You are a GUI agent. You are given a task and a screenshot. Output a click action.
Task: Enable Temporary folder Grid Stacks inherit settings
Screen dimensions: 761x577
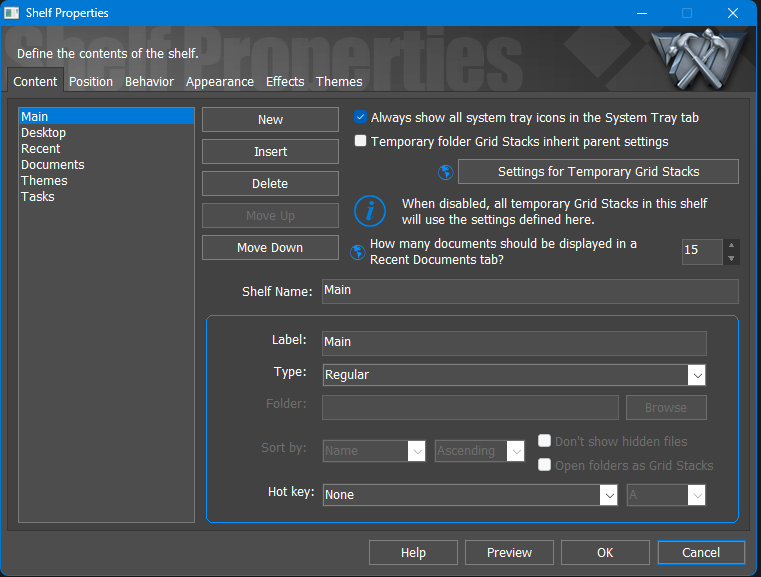[x=360, y=141]
